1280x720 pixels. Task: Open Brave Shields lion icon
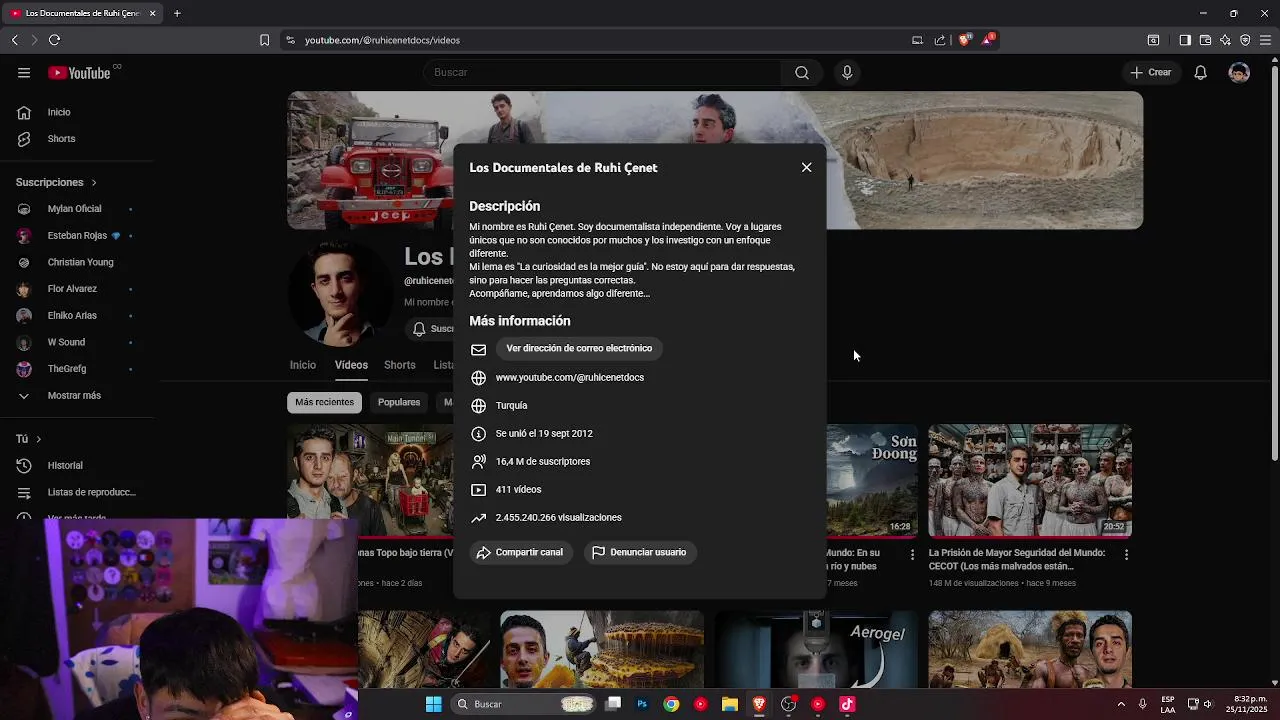pyautogui.click(x=965, y=40)
